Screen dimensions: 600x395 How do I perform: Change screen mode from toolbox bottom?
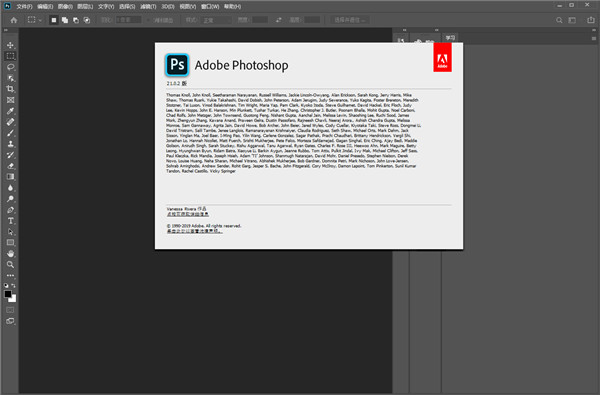coord(10,321)
